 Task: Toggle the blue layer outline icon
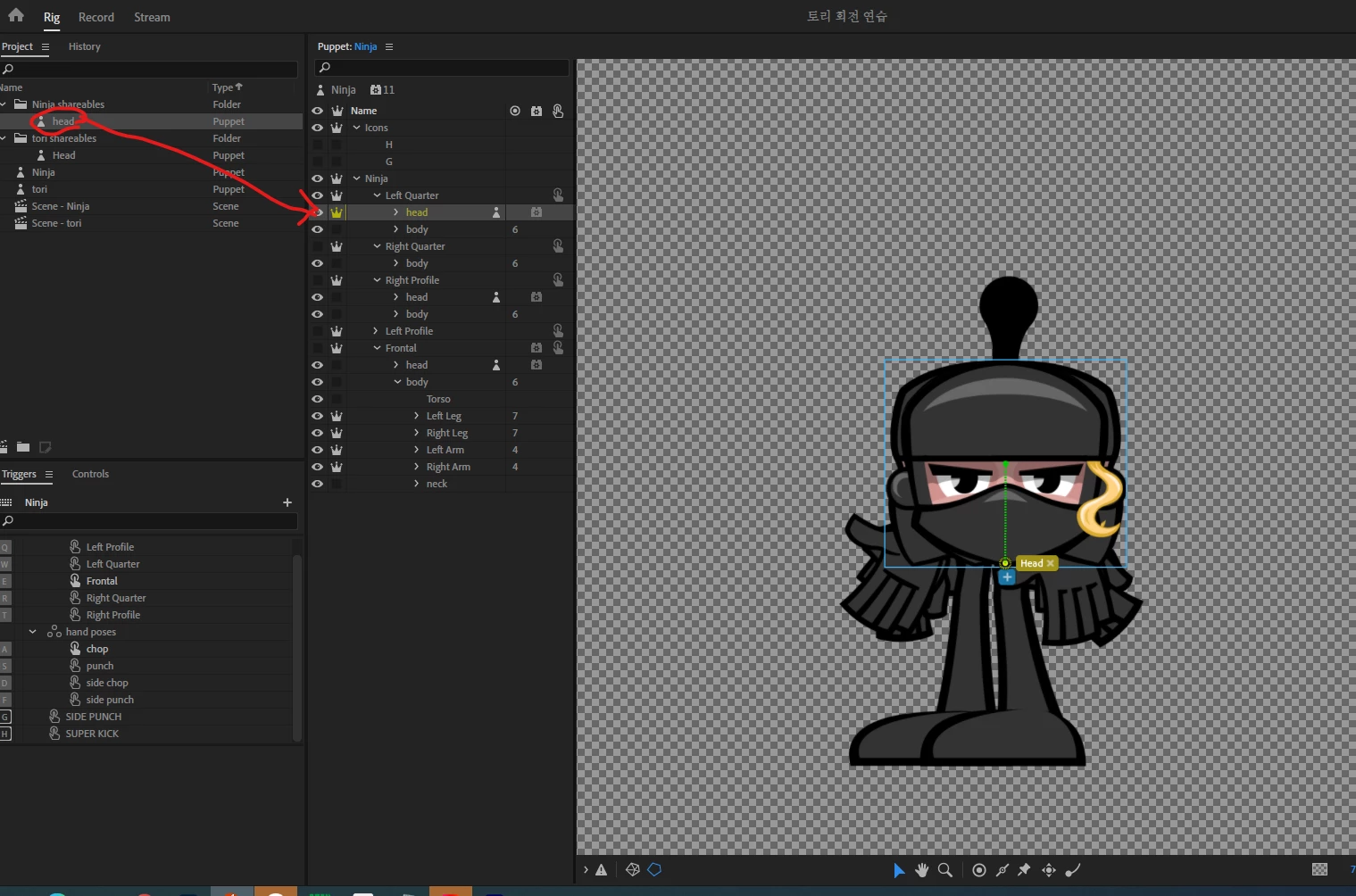click(654, 869)
